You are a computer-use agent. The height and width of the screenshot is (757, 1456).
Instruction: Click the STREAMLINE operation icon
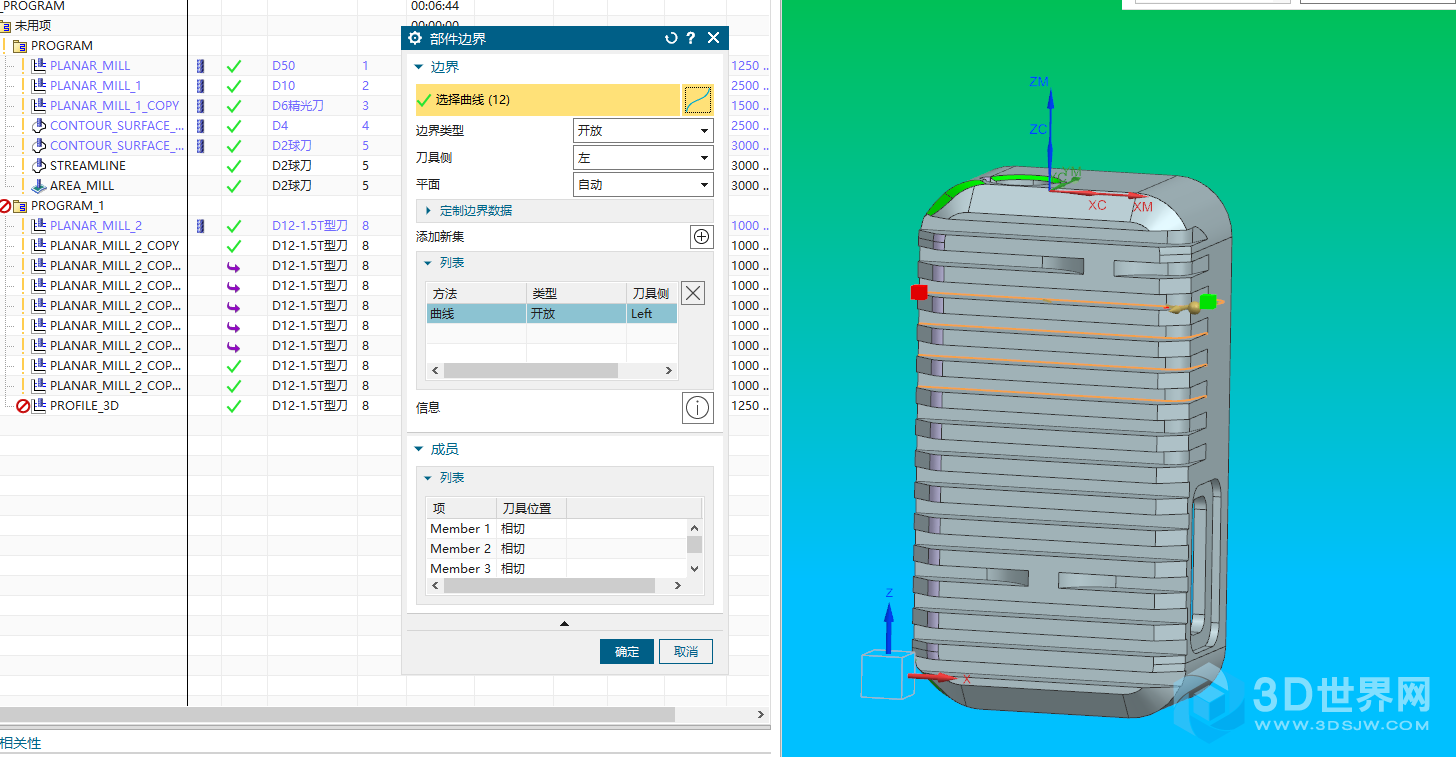39,165
